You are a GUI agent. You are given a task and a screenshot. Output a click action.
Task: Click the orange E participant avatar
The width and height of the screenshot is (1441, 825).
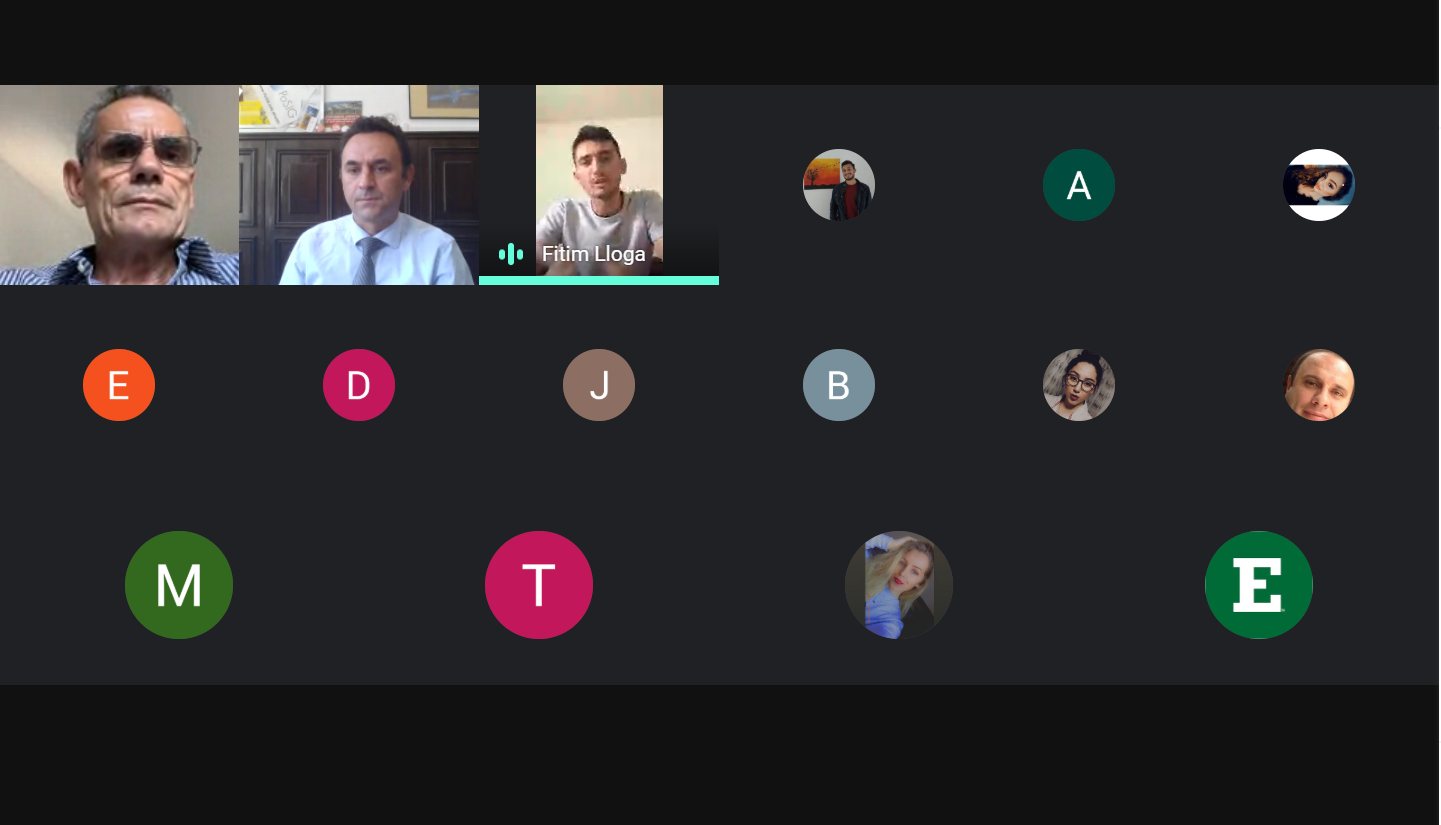pyautogui.click(x=119, y=385)
